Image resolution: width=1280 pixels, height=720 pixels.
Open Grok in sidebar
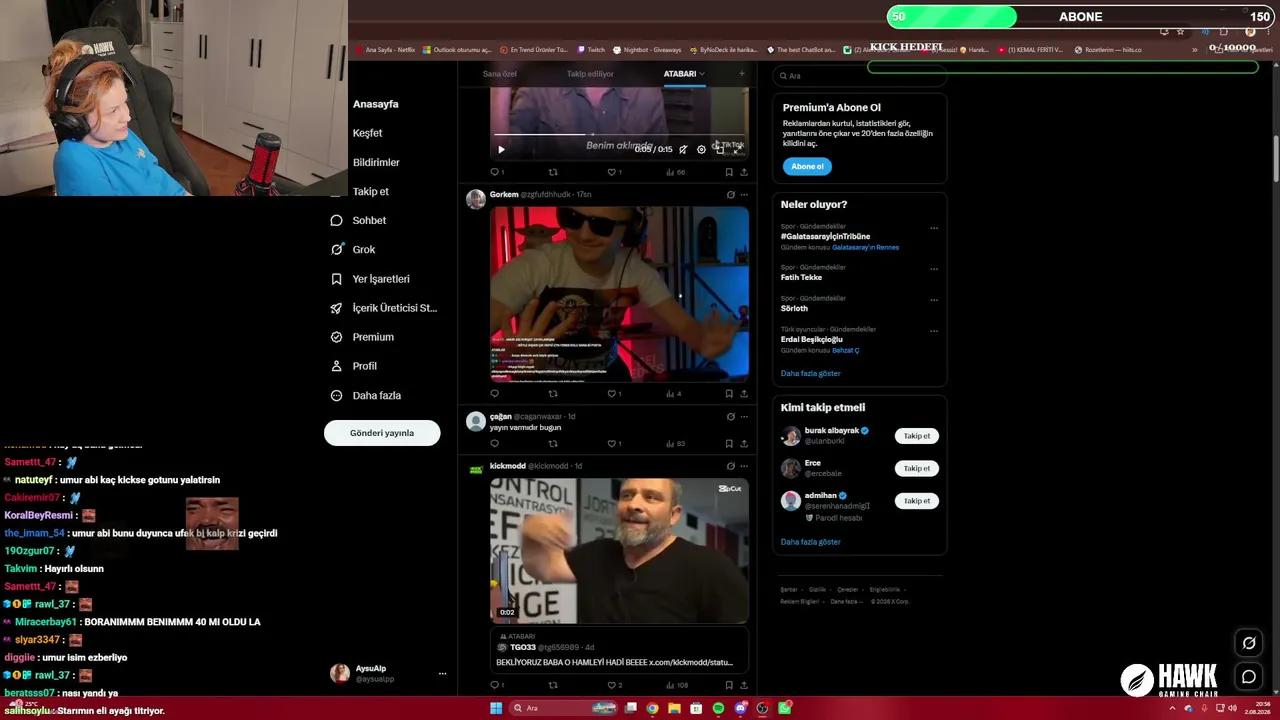tap(353, 249)
